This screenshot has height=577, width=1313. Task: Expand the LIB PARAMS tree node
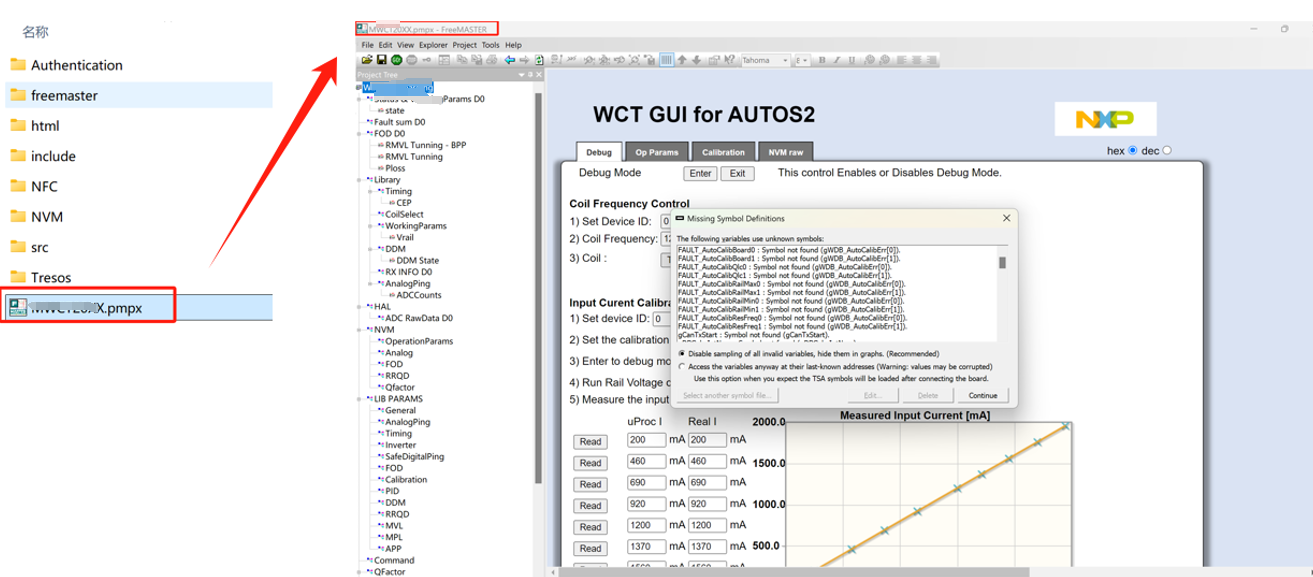[361, 399]
